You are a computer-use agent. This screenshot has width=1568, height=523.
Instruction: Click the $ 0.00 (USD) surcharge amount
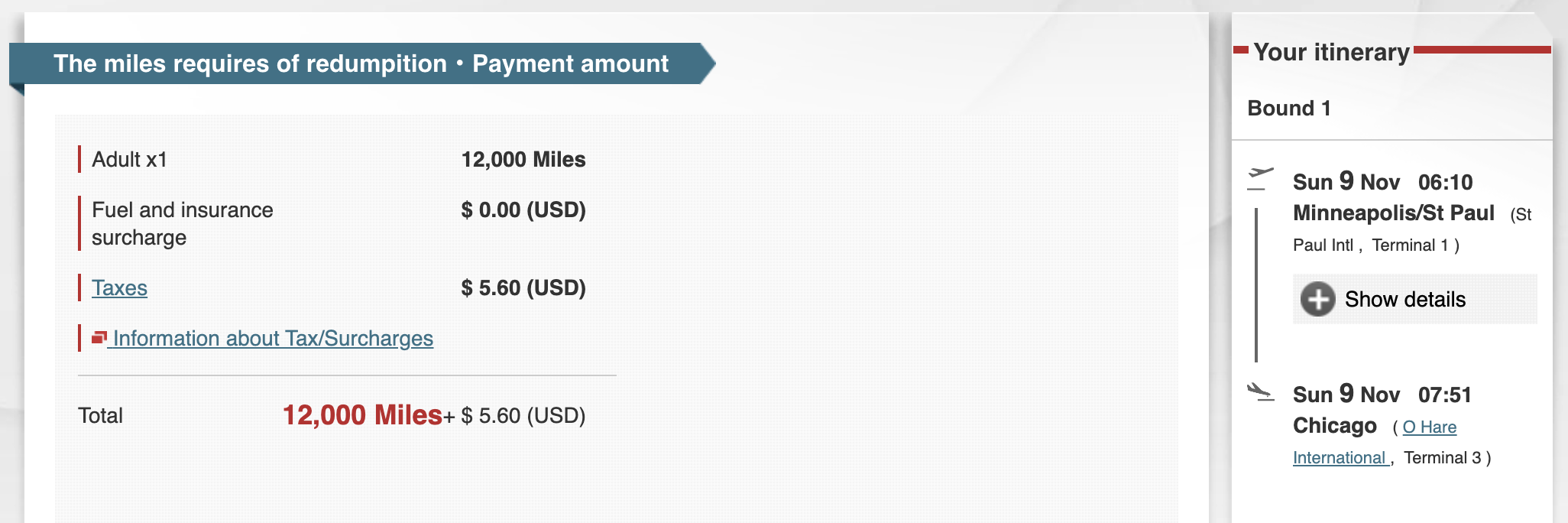(x=523, y=210)
